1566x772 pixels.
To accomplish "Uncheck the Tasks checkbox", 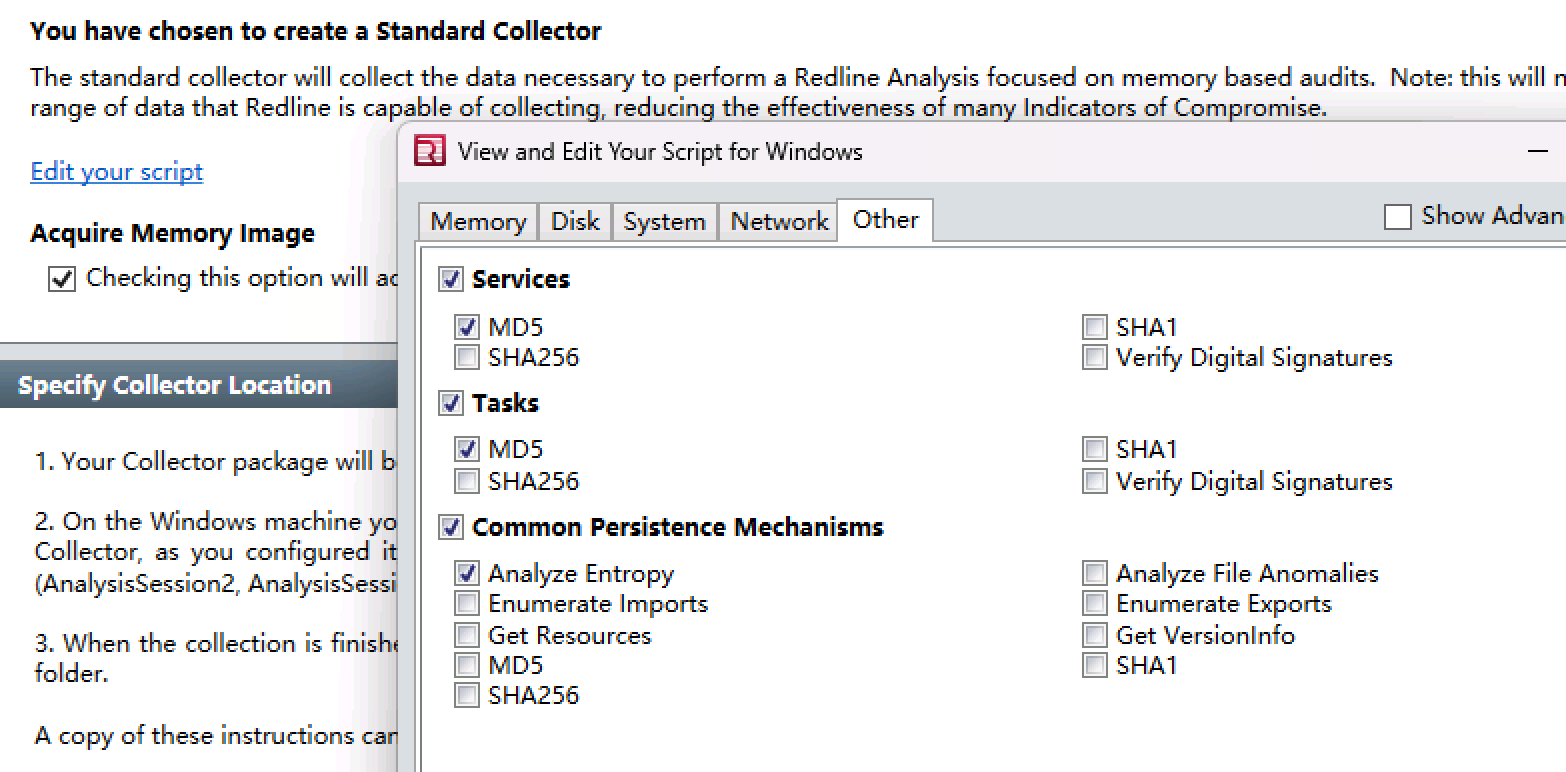I will (x=452, y=403).
